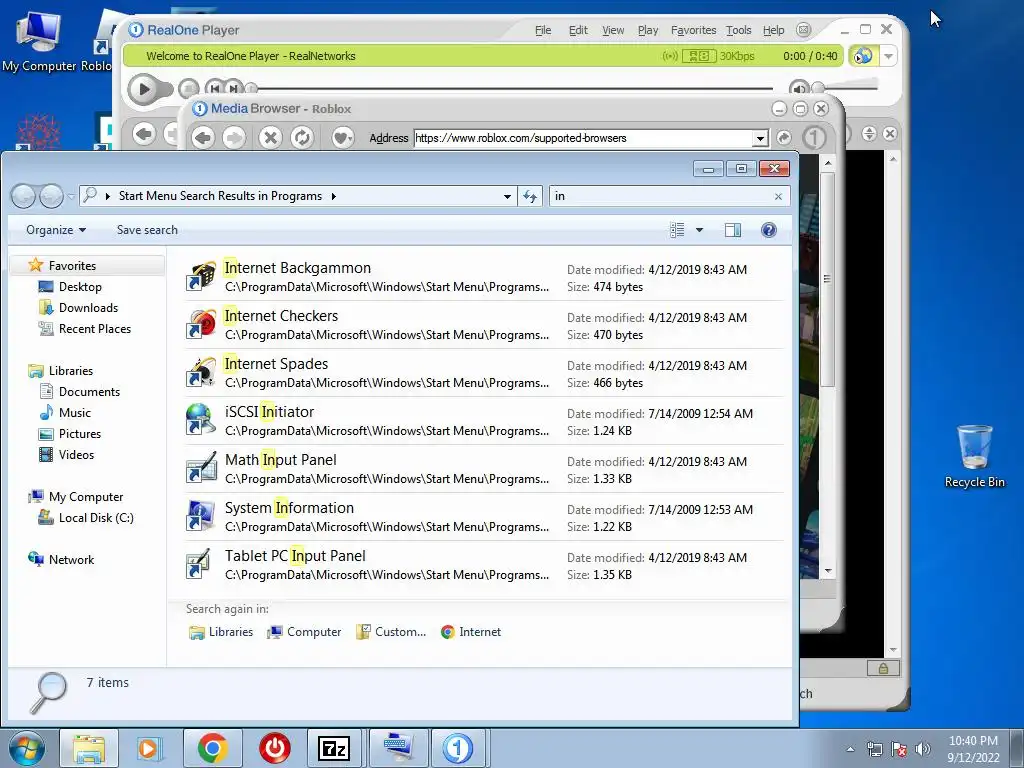Viewport: 1024px width, 768px height.
Task: Click the RealOne Player seek bar
Action: [x=511, y=88]
